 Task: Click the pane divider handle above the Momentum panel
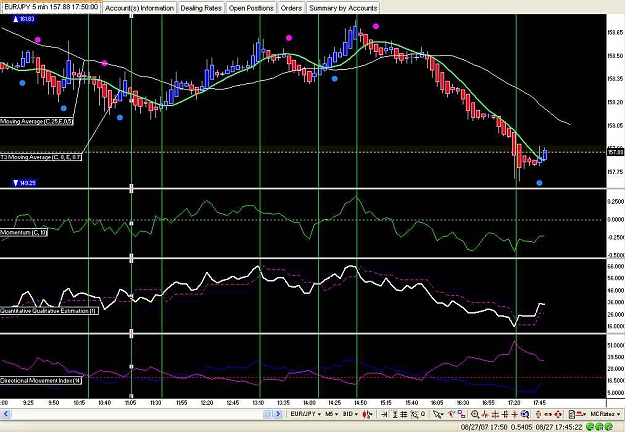131,188
